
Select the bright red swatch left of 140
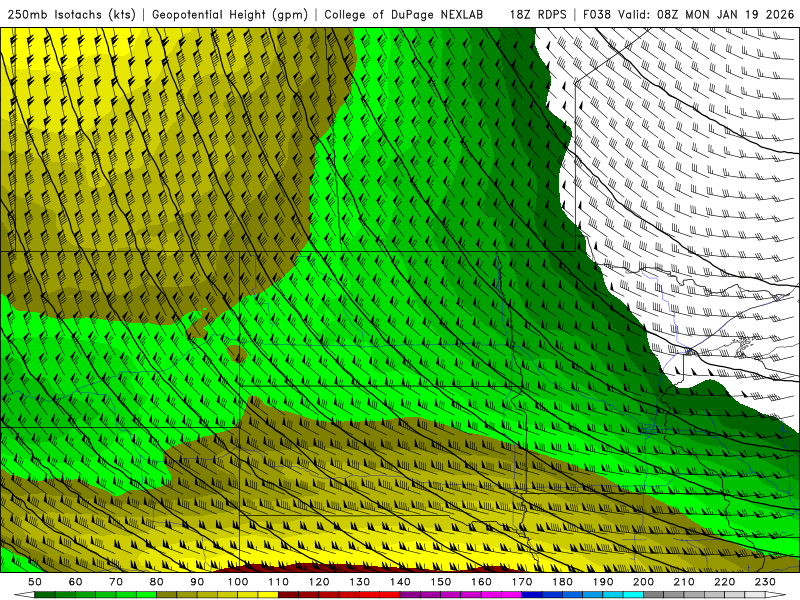coord(390,595)
